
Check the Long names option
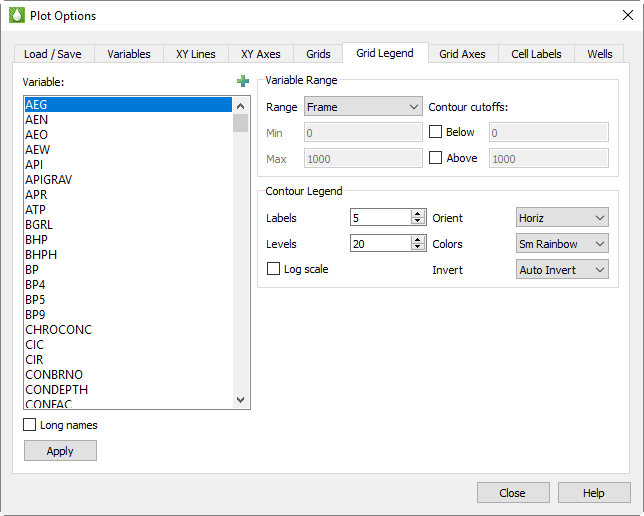pos(30,425)
